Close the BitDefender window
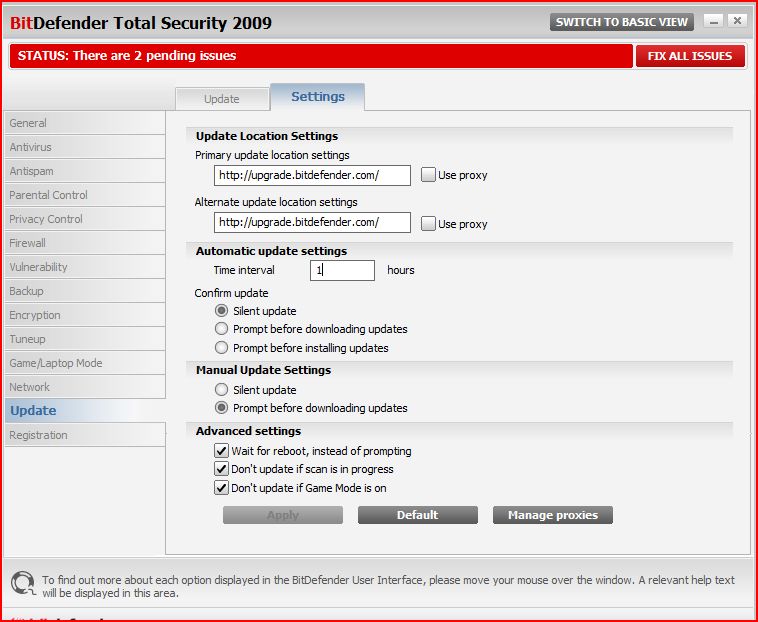This screenshot has width=758, height=622. (x=737, y=21)
